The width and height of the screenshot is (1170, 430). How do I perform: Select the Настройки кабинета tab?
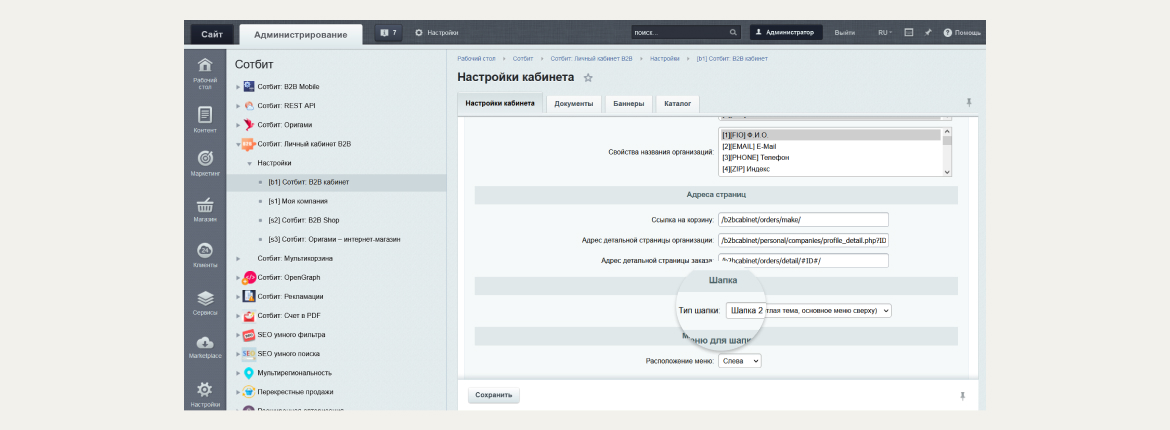[x=500, y=103]
